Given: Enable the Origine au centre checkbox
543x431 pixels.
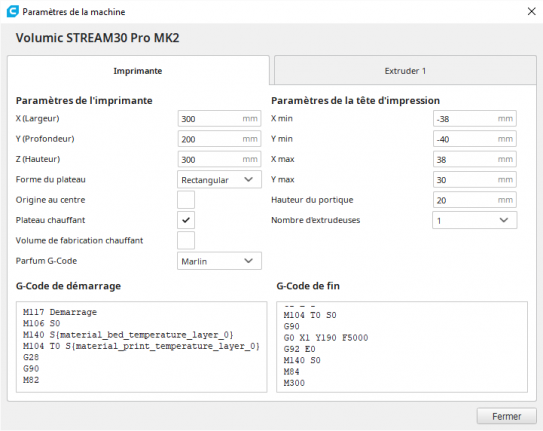Looking at the screenshot, I should (186, 200).
